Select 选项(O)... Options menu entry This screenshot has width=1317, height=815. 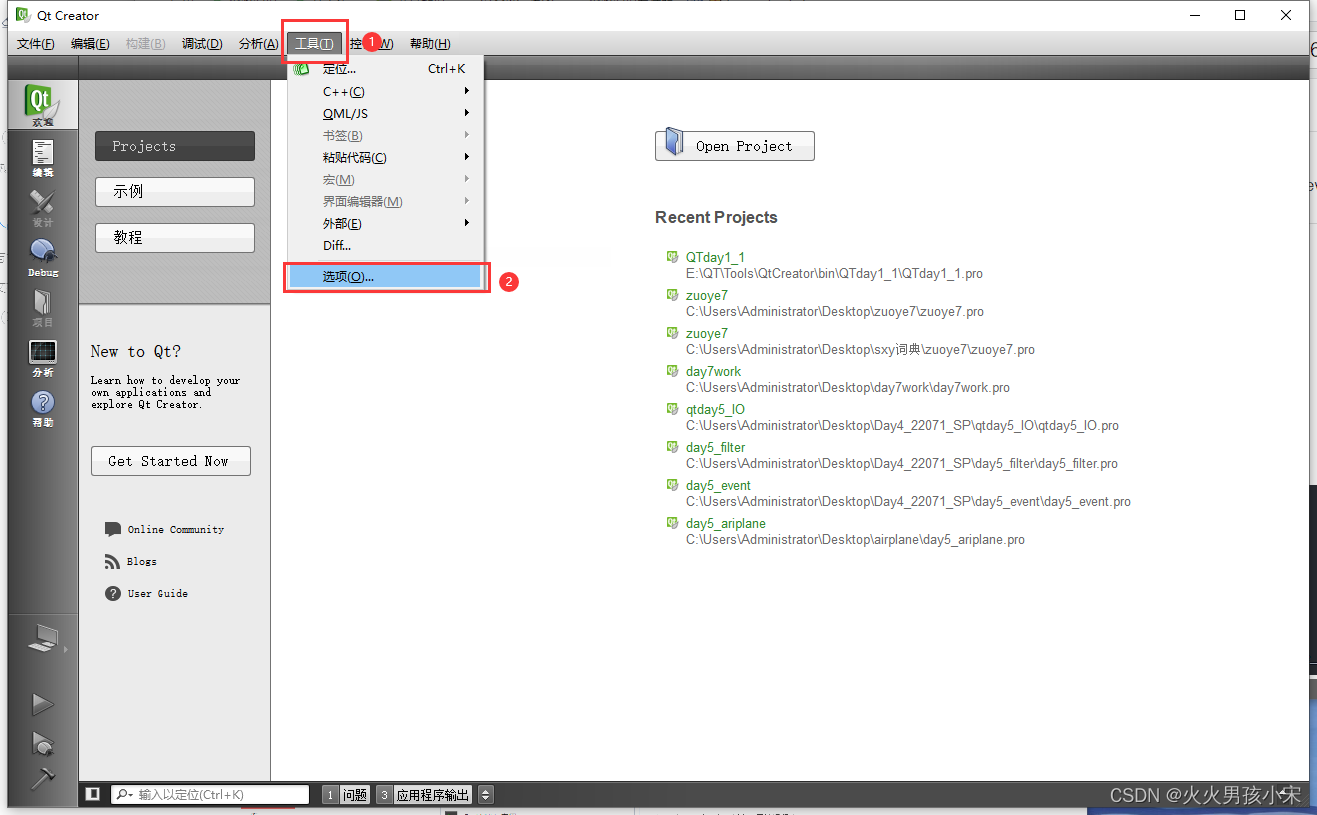coord(386,276)
